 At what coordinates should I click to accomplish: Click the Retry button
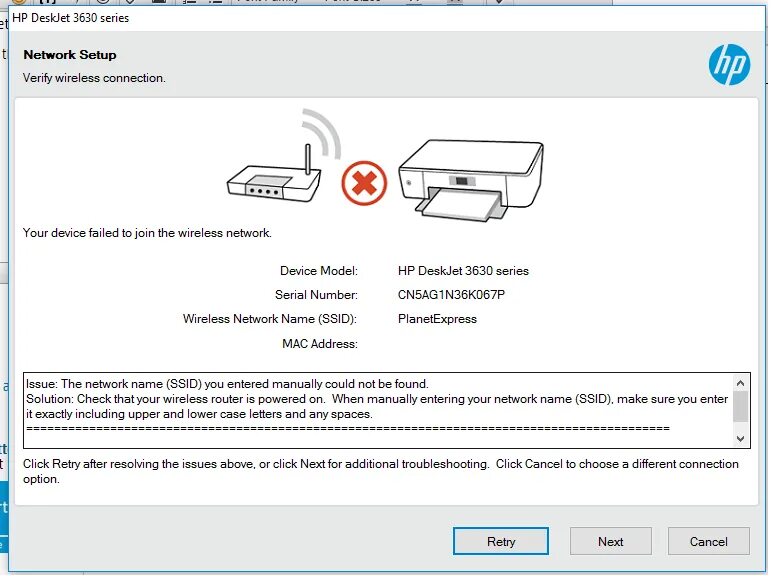click(500, 541)
